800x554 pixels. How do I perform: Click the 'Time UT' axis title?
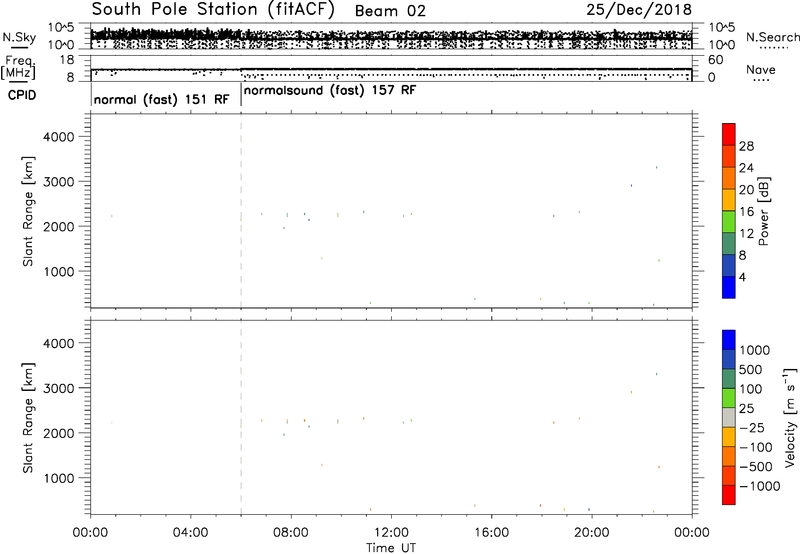click(x=391, y=547)
